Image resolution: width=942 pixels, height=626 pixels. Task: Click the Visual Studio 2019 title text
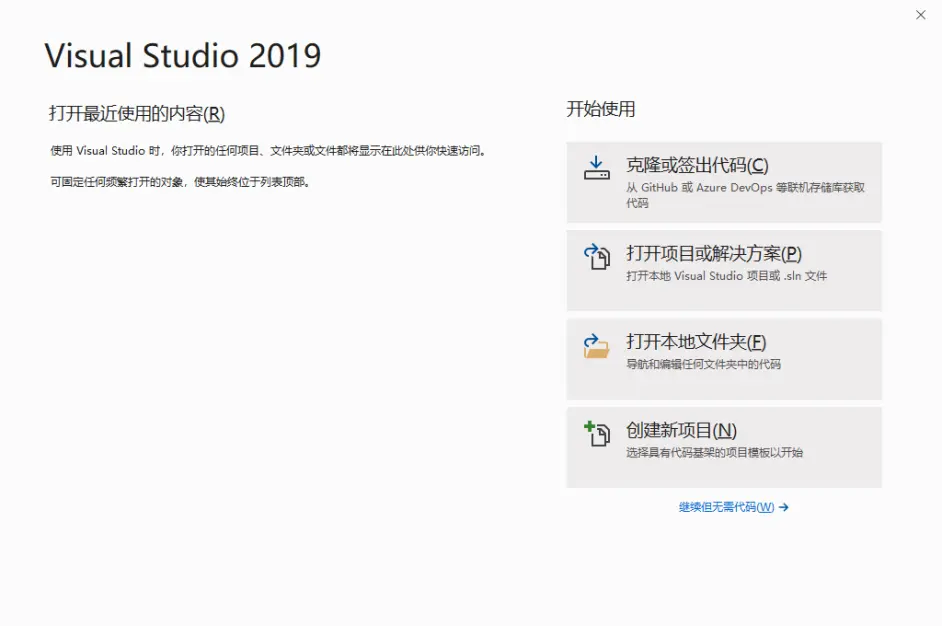[183, 56]
